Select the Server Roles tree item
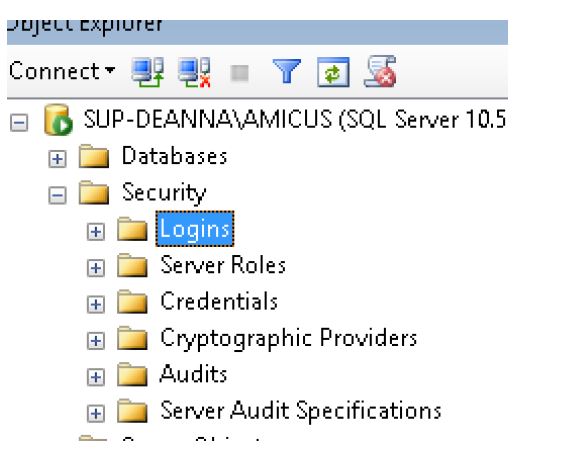The width and height of the screenshot is (570, 450). (223, 265)
